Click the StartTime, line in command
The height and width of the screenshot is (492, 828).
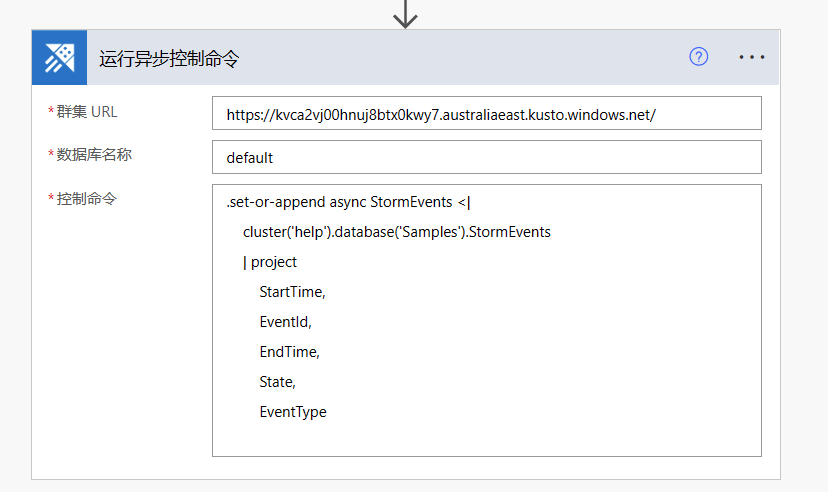click(x=292, y=292)
